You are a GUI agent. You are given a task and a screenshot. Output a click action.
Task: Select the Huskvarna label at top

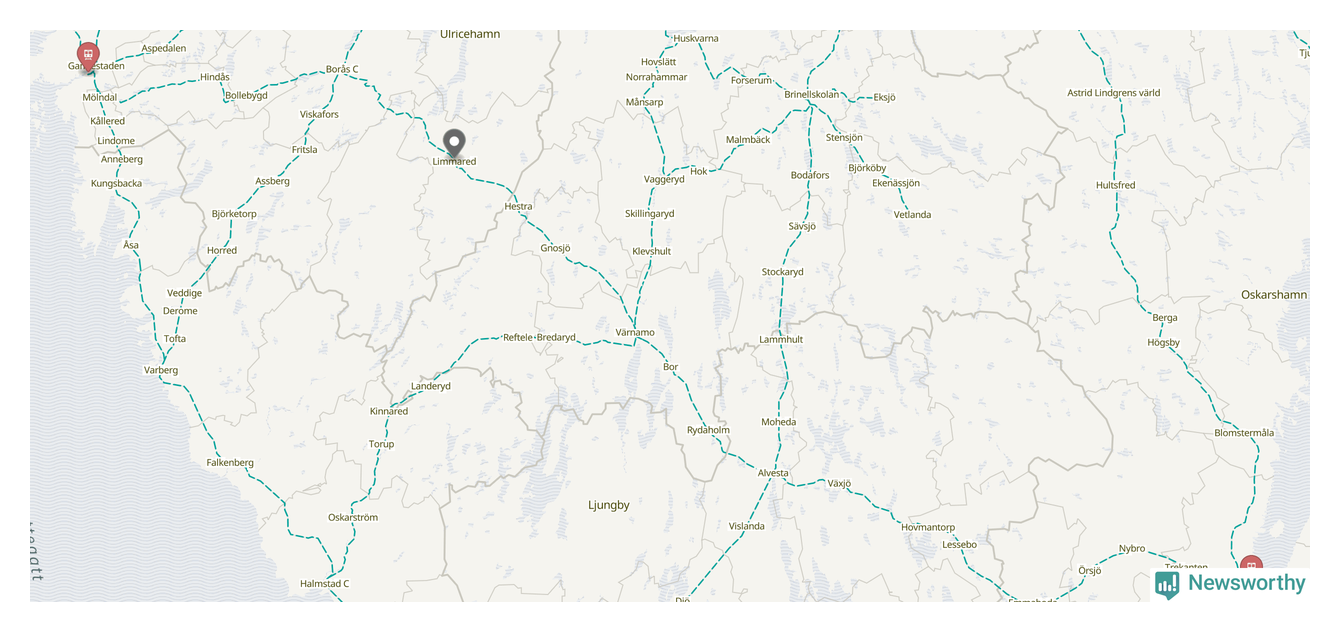coord(696,38)
